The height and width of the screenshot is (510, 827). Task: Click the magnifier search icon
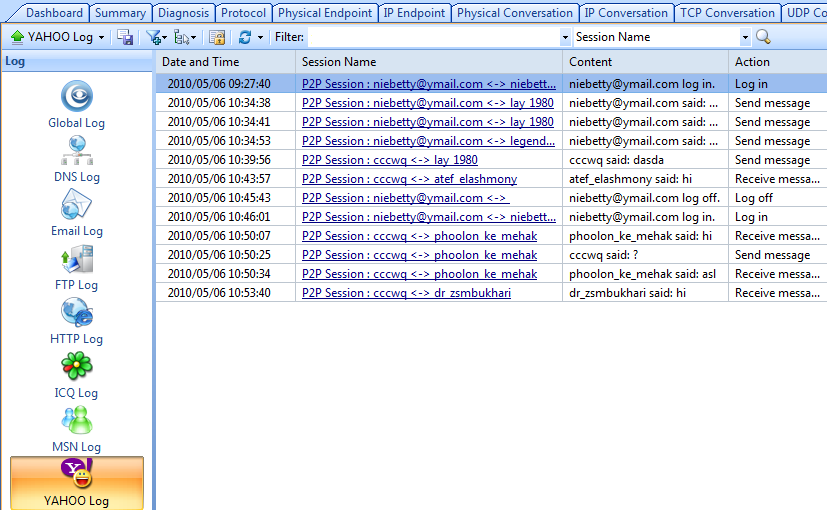coord(763,37)
